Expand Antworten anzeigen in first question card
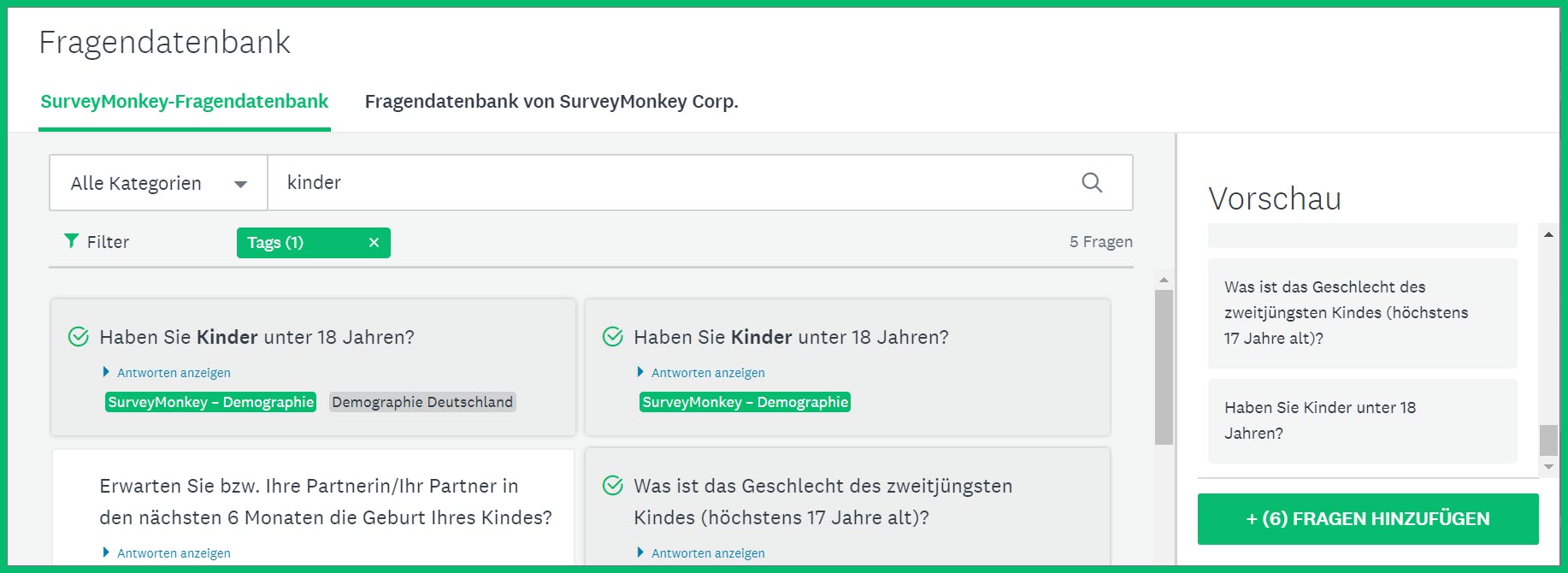The width and height of the screenshot is (1568, 573). (167, 373)
